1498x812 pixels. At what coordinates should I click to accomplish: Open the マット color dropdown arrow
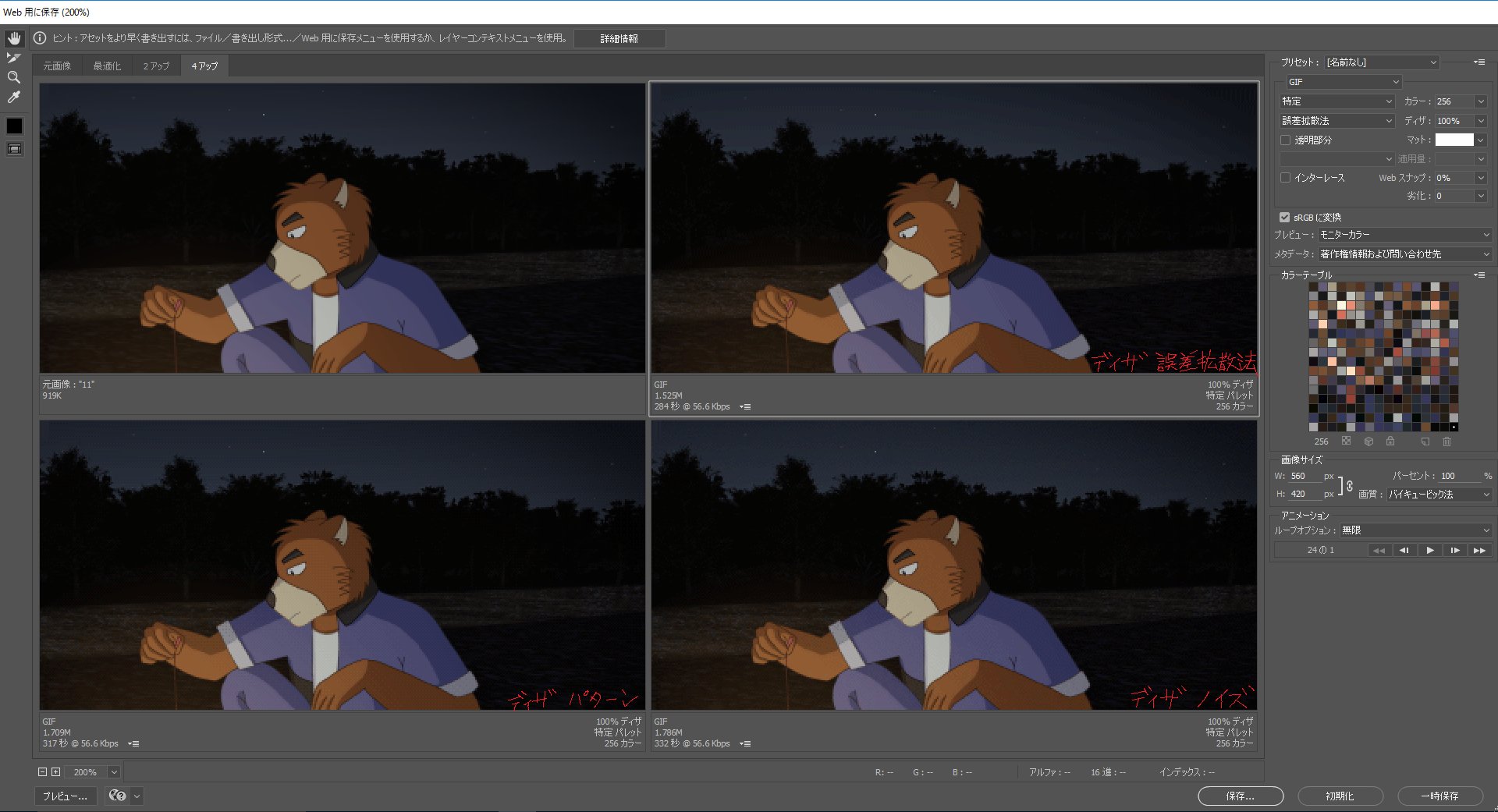click(x=1481, y=140)
